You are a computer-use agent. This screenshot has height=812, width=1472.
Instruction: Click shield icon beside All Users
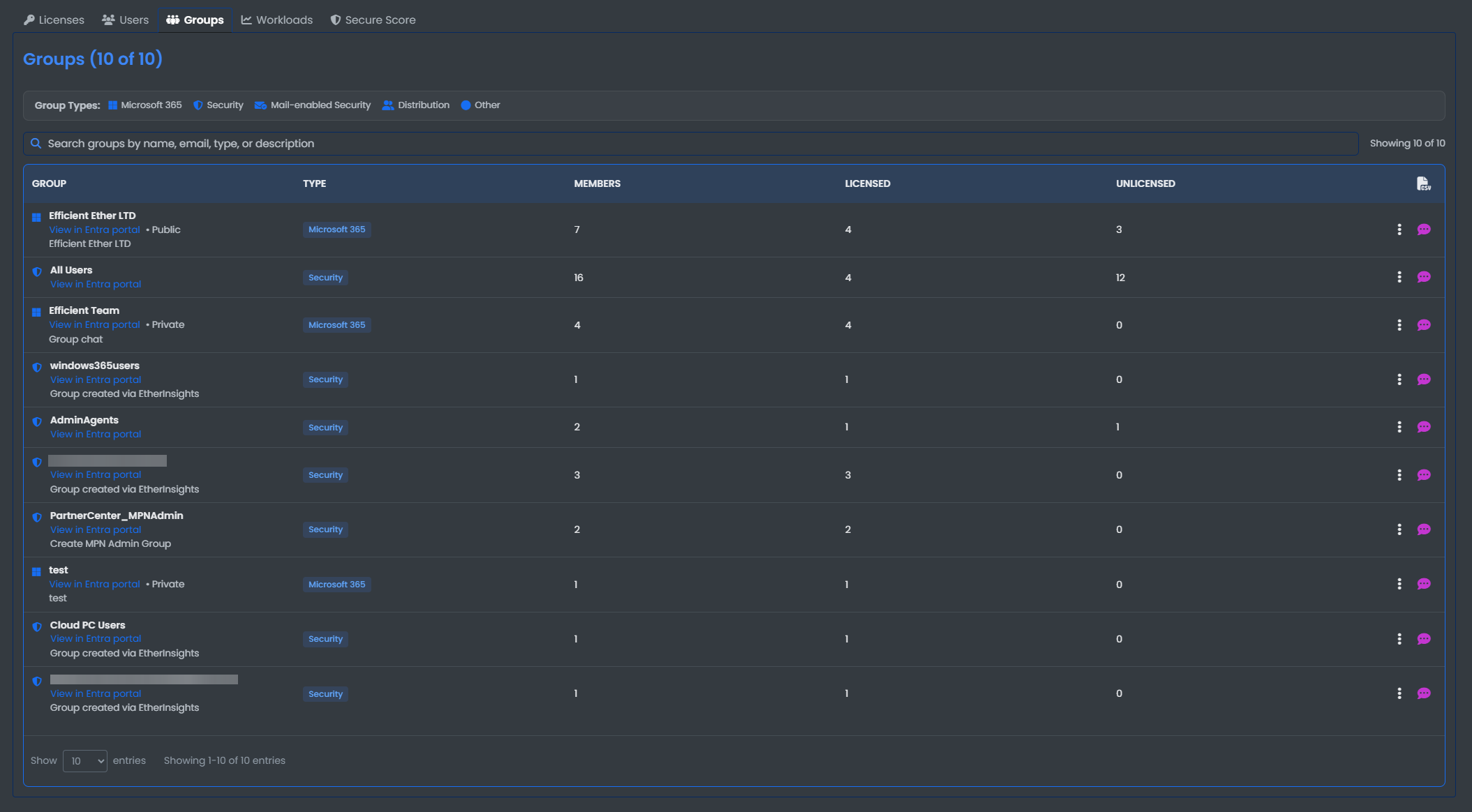click(x=37, y=271)
